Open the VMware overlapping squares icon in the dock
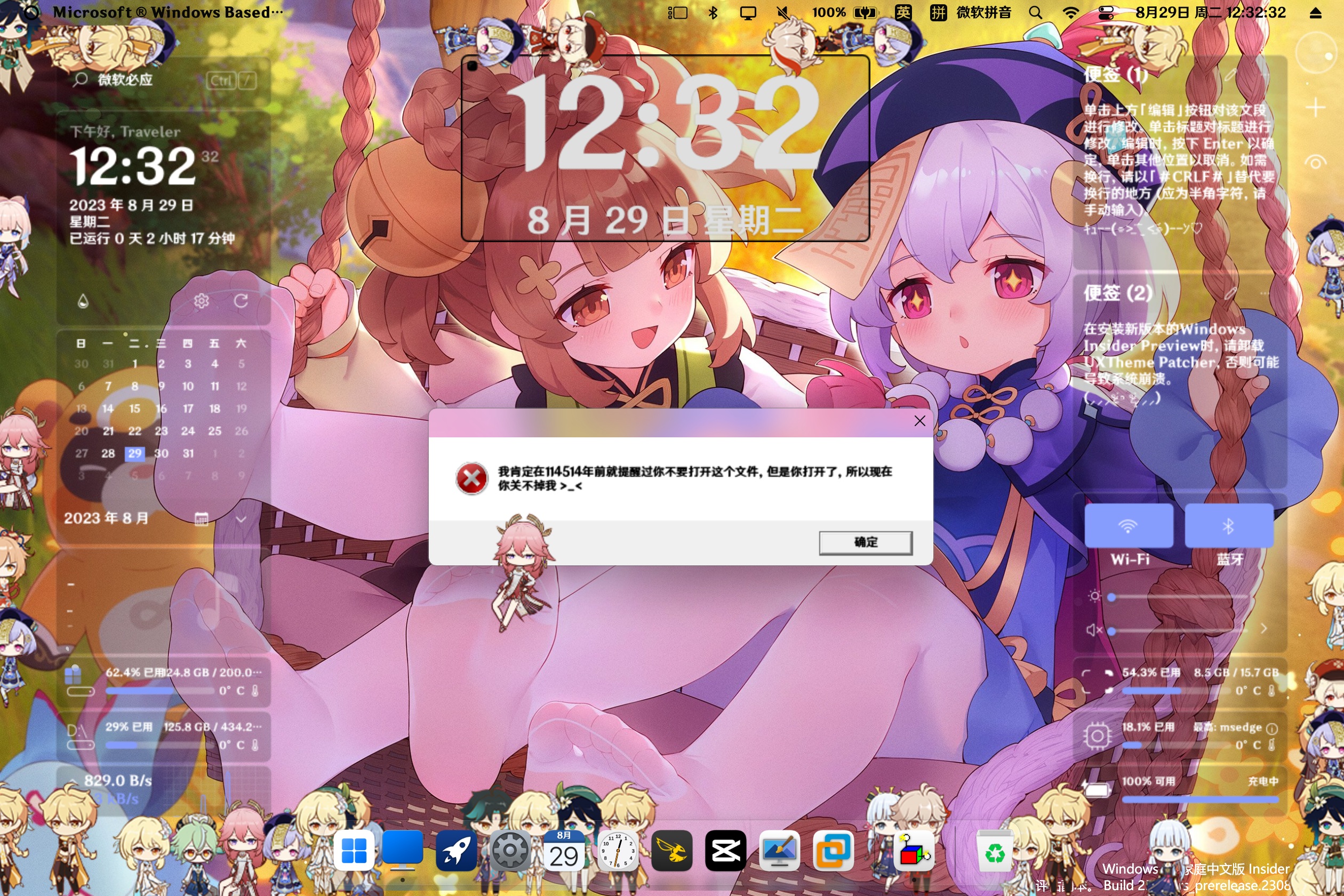1344x896 pixels. (833, 851)
